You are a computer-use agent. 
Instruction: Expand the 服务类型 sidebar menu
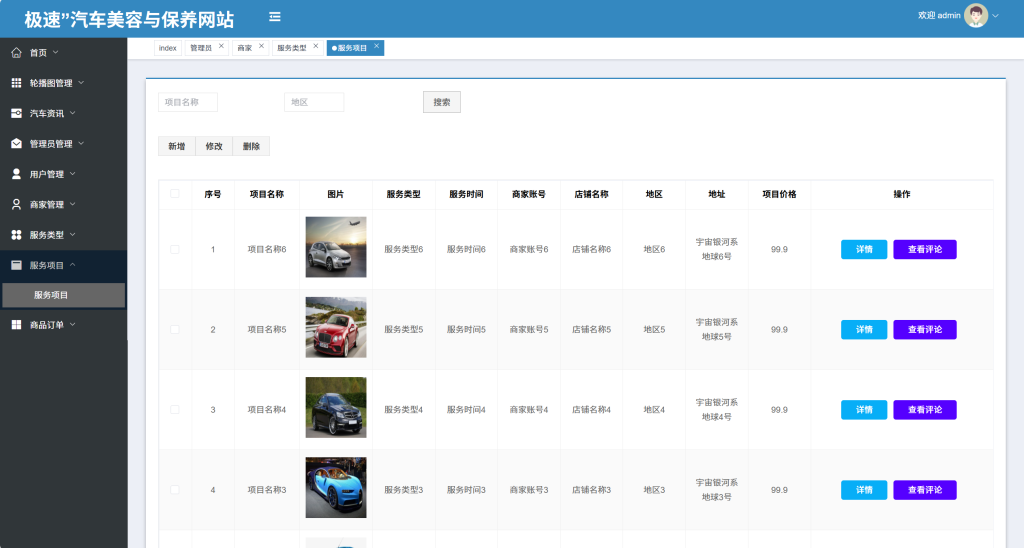pyautogui.click(x=72, y=234)
